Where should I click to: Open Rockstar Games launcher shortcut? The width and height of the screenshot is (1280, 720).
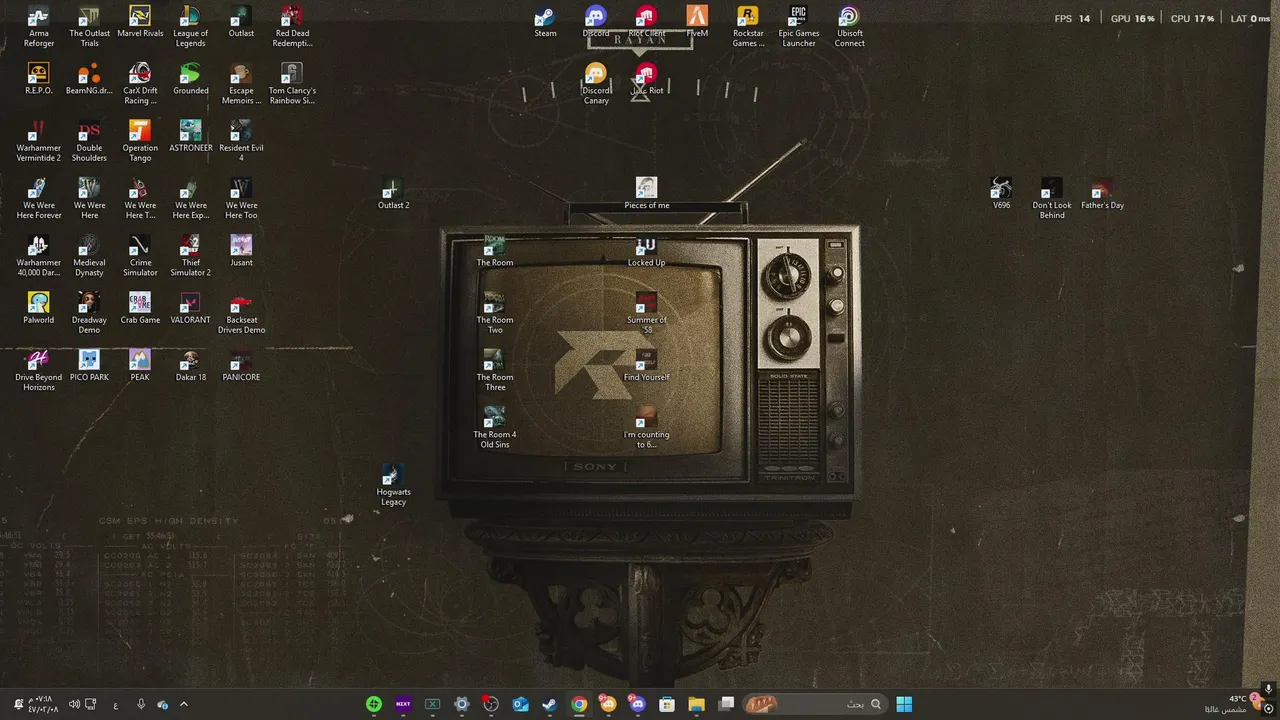click(748, 27)
